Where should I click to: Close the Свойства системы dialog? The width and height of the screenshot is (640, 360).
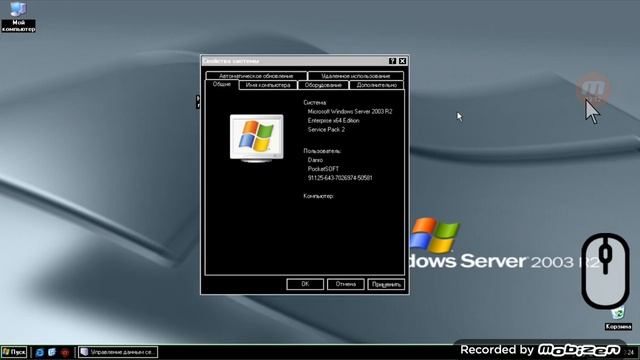[x=402, y=61]
